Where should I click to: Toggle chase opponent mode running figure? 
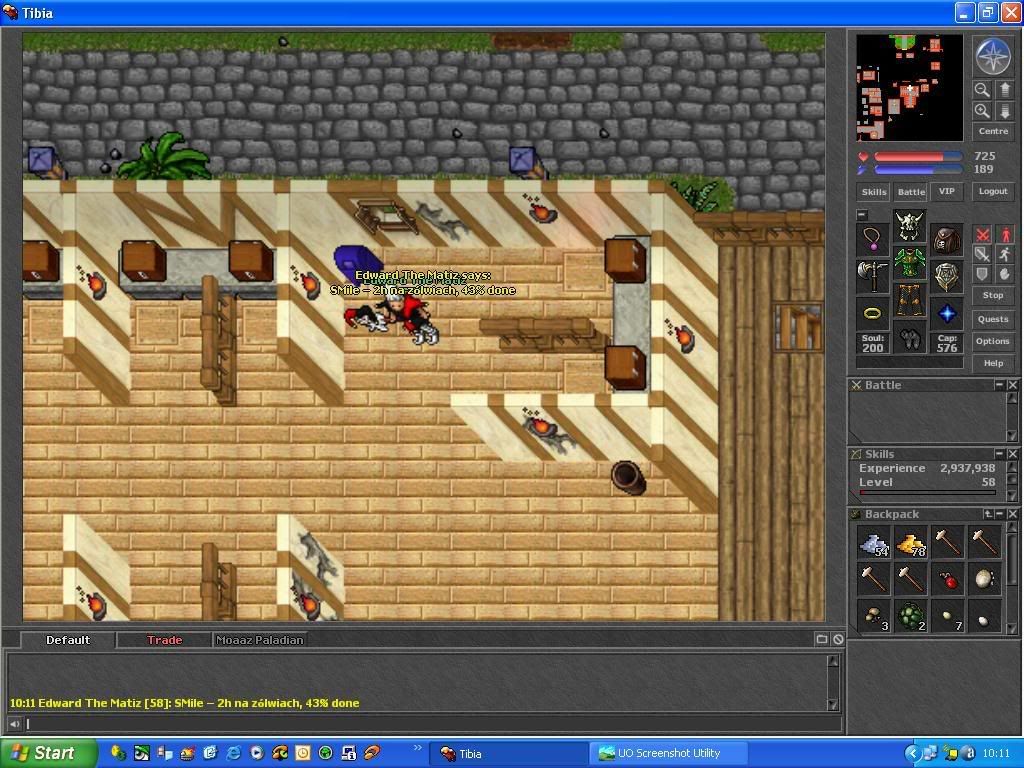(1004, 255)
